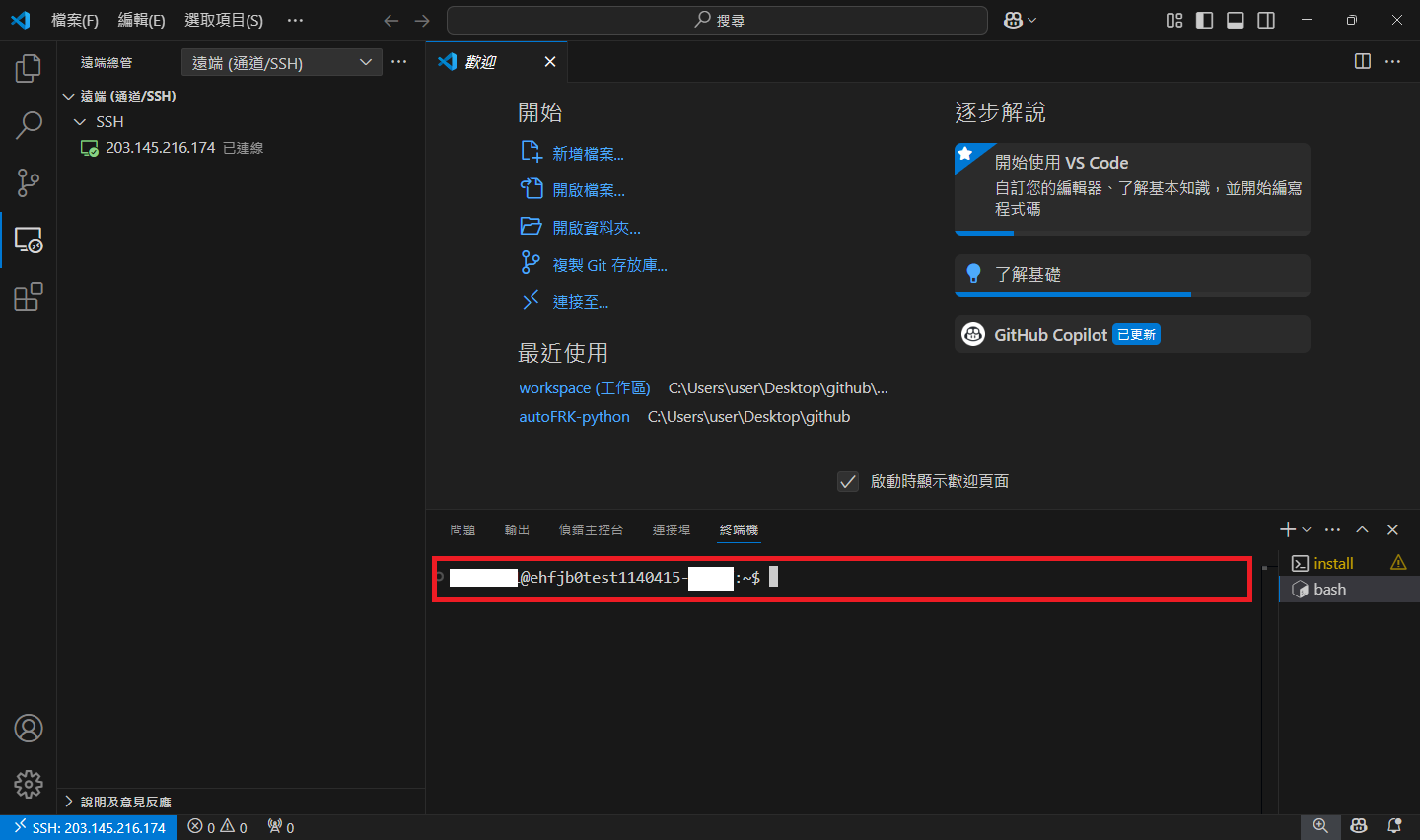This screenshot has height=840, width=1420.
Task: Focus the terminal prompt line
Action: 842,578
